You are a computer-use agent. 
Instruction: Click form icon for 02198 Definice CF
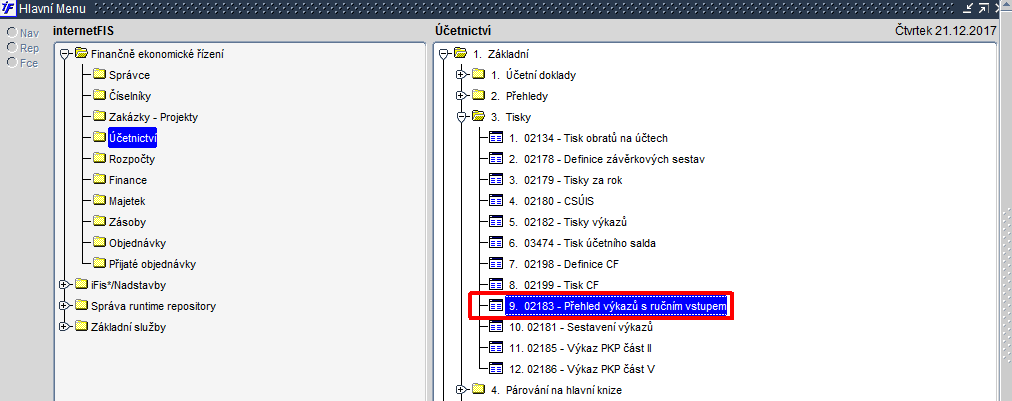point(496,263)
